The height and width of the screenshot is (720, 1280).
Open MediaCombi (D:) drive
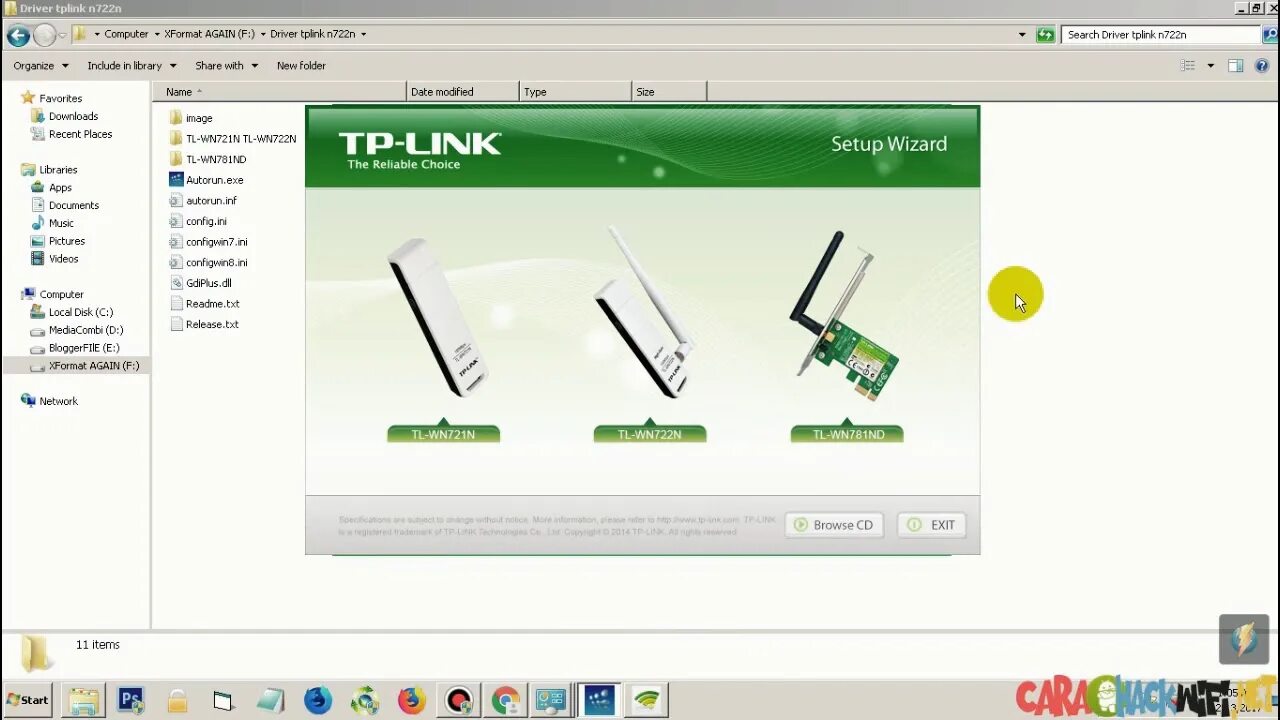coord(78,330)
